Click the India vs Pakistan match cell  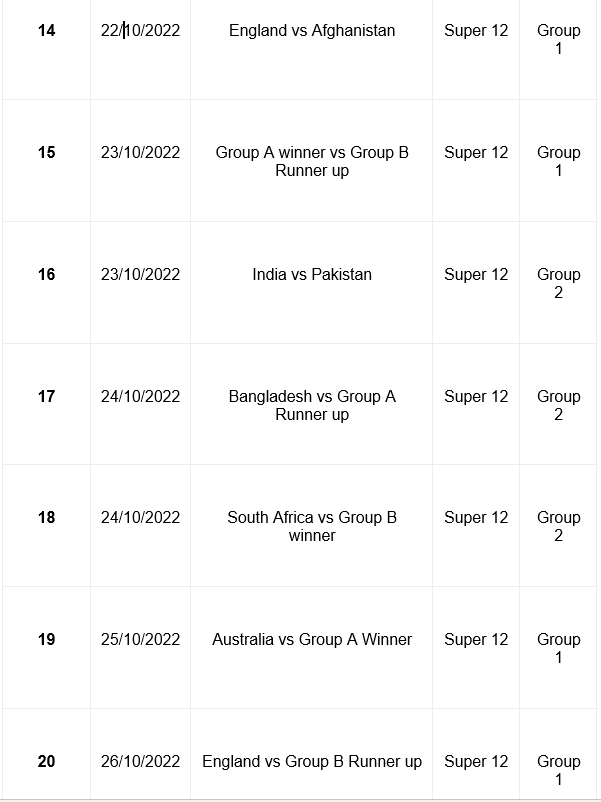(311, 282)
